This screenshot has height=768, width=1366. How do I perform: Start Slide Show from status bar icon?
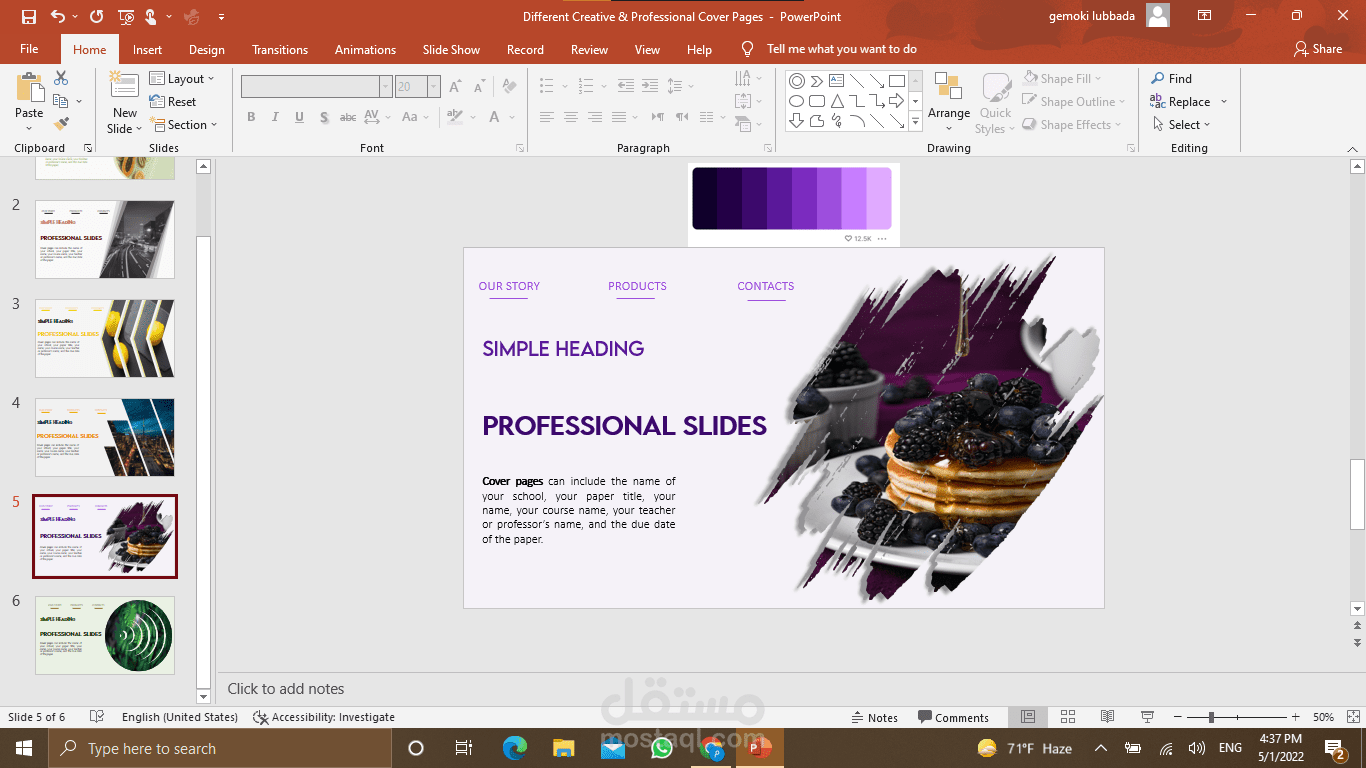1147,717
